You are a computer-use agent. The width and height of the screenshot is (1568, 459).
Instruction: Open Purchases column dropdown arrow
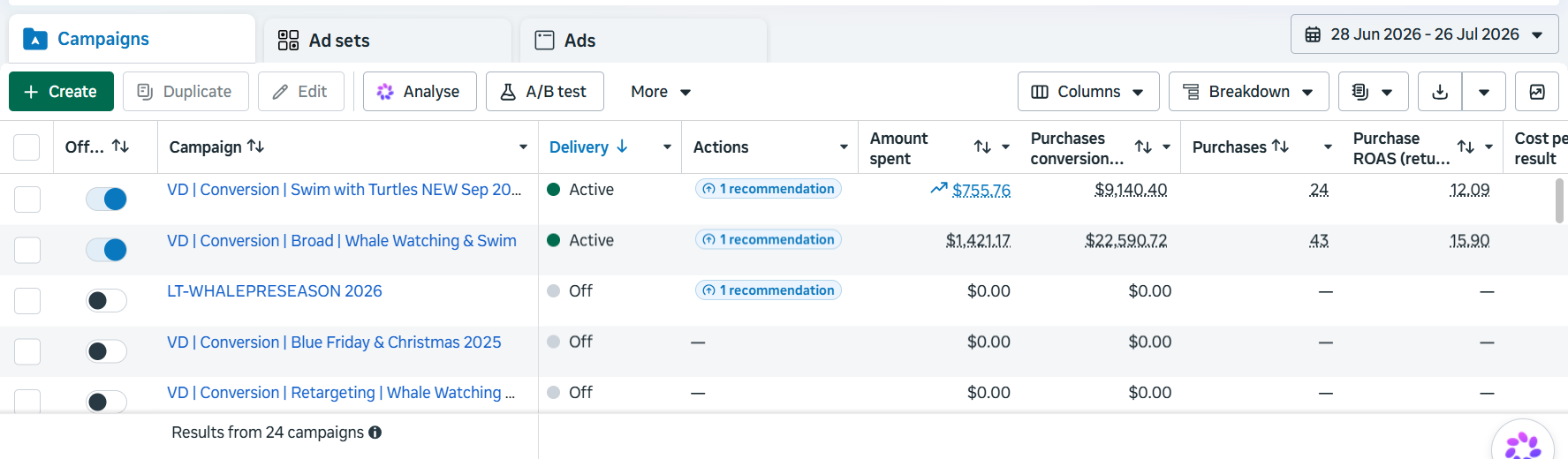coord(1328,147)
